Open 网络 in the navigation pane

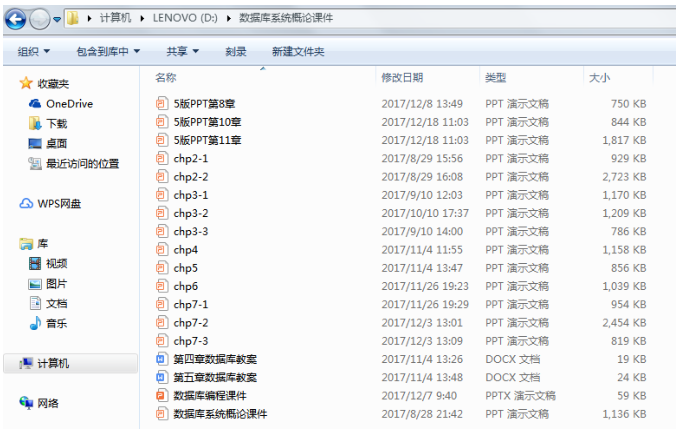point(47,403)
